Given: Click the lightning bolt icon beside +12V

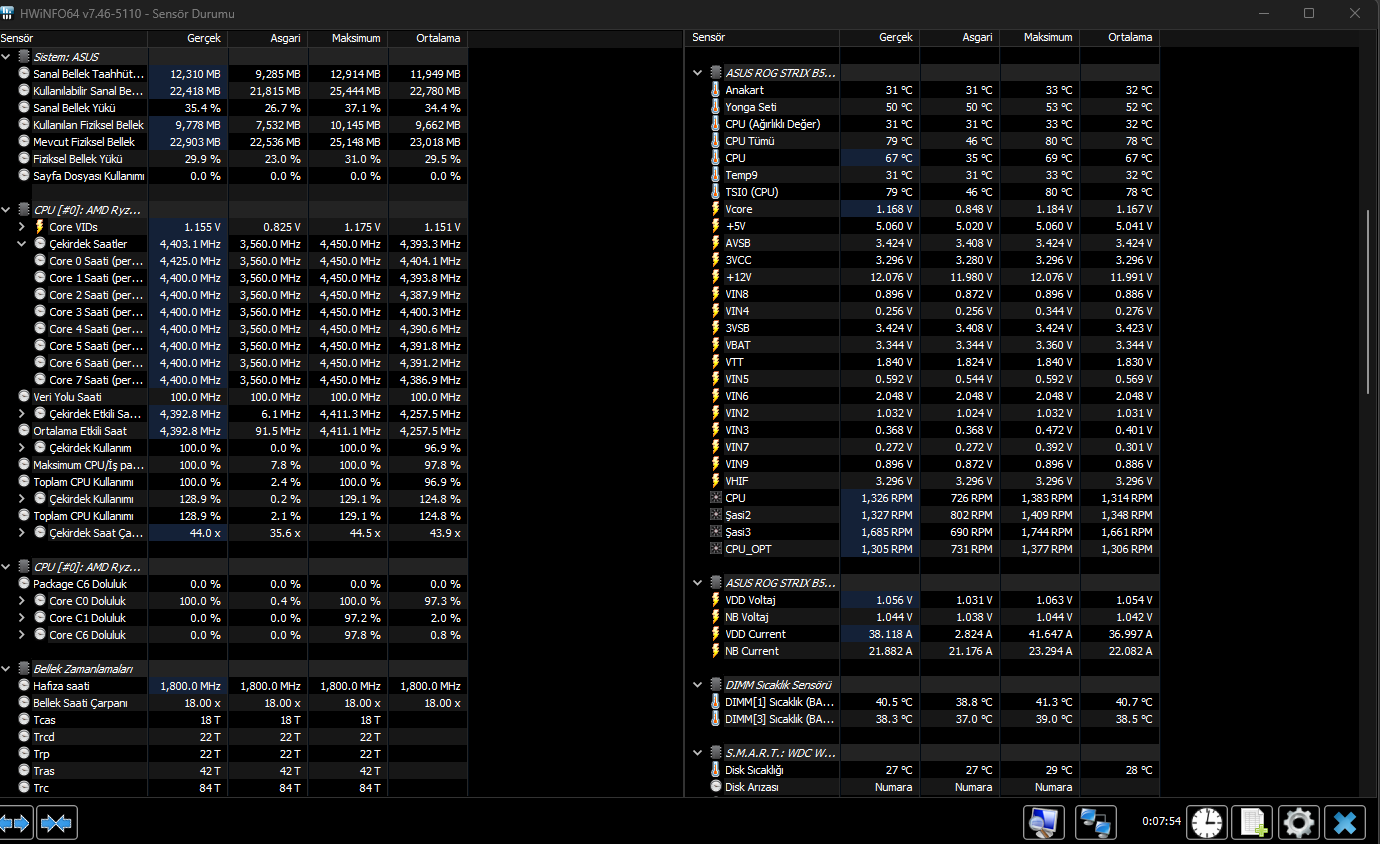Looking at the screenshot, I should 715,277.
